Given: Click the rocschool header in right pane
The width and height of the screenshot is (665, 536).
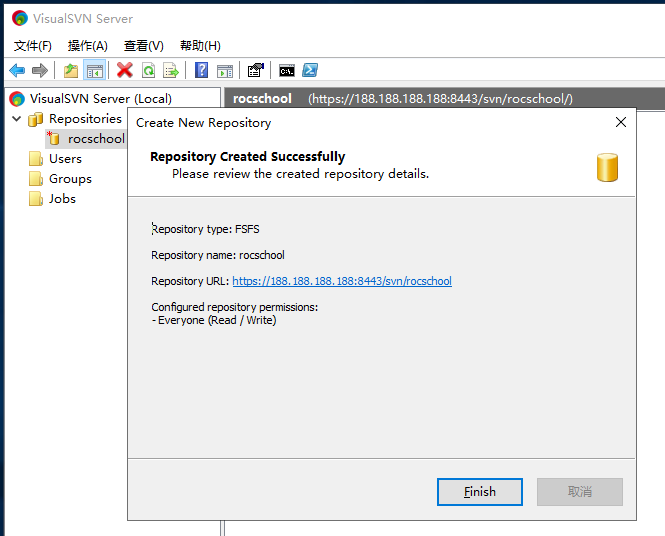Looking at the screenshot, I should click(x=262, y=98).
